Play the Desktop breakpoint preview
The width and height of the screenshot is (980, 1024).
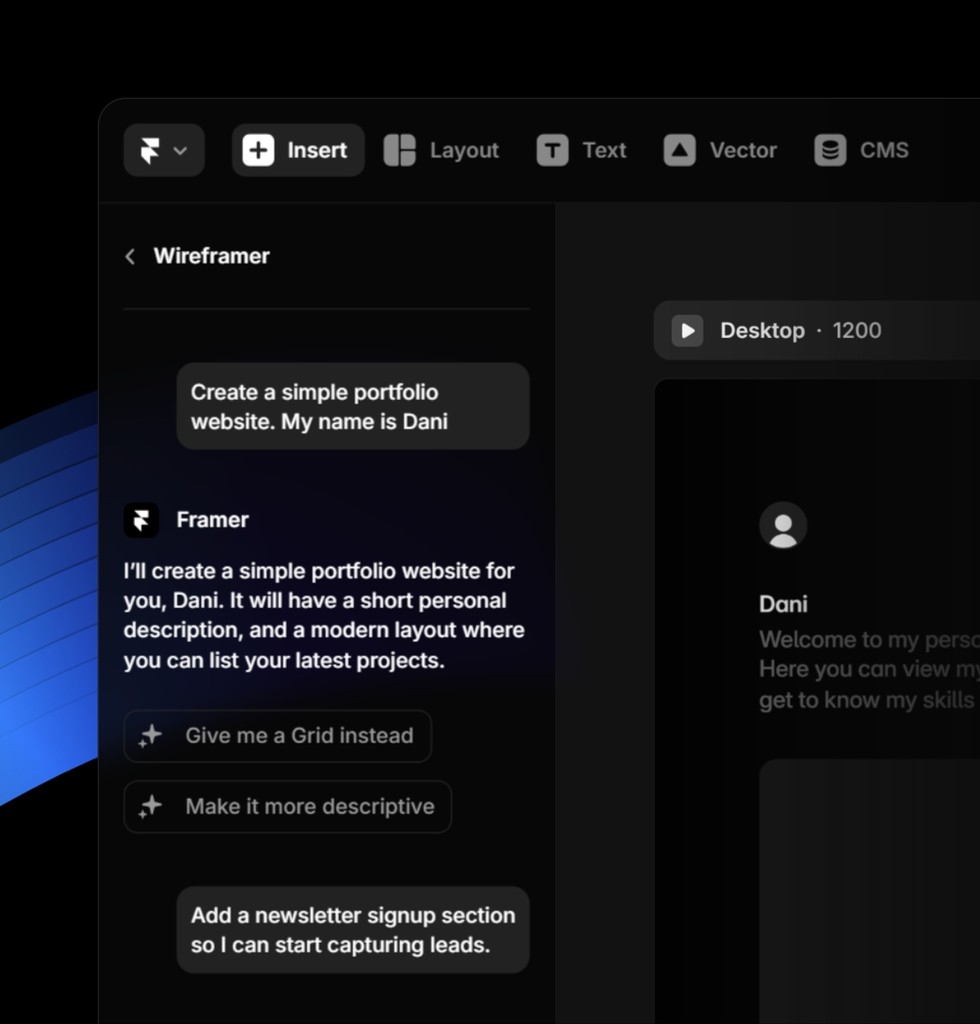click(687, 330)
